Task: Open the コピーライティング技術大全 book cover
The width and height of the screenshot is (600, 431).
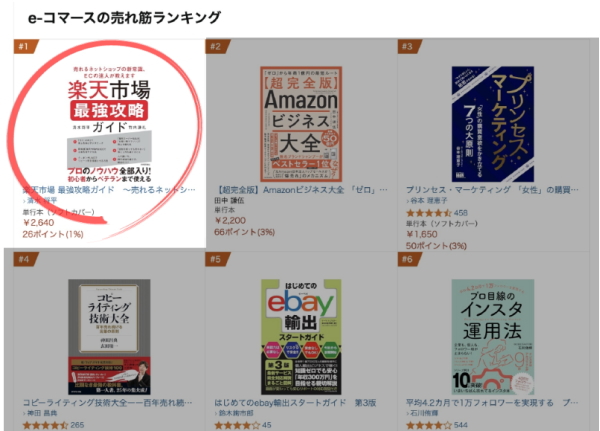Action: (109, 337)
